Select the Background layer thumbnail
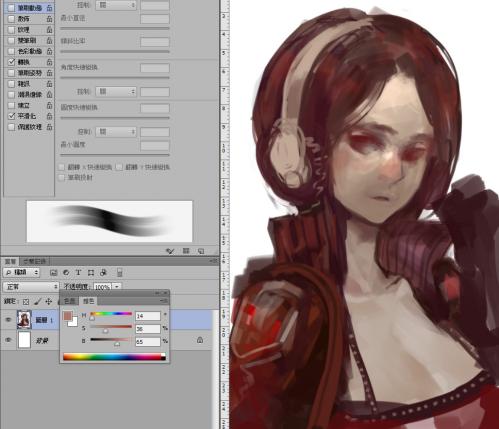 pyautogui.click(x=24, y=340)
